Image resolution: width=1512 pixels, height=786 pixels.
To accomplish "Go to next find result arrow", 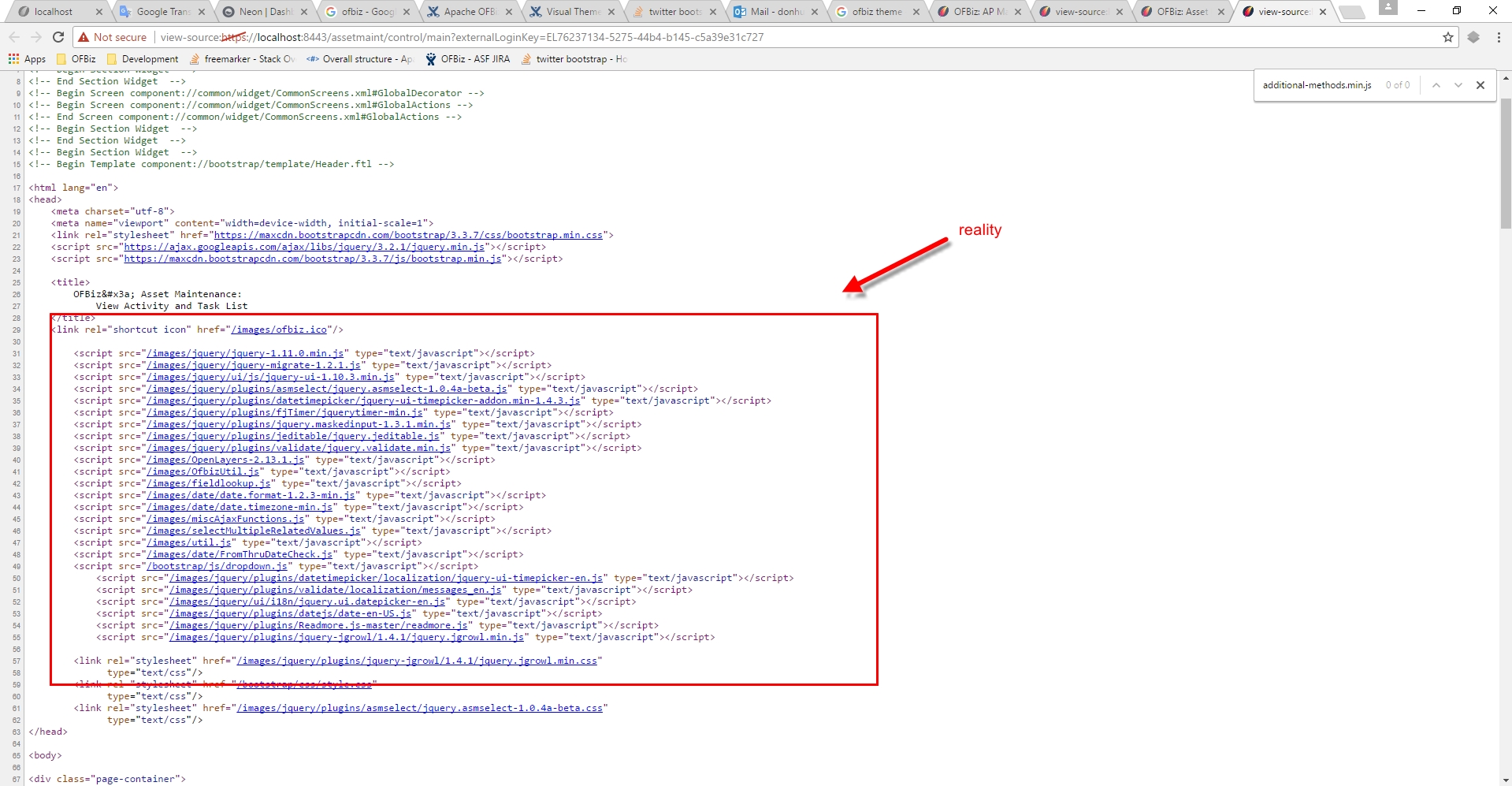I will click(x=1458, y=85).
